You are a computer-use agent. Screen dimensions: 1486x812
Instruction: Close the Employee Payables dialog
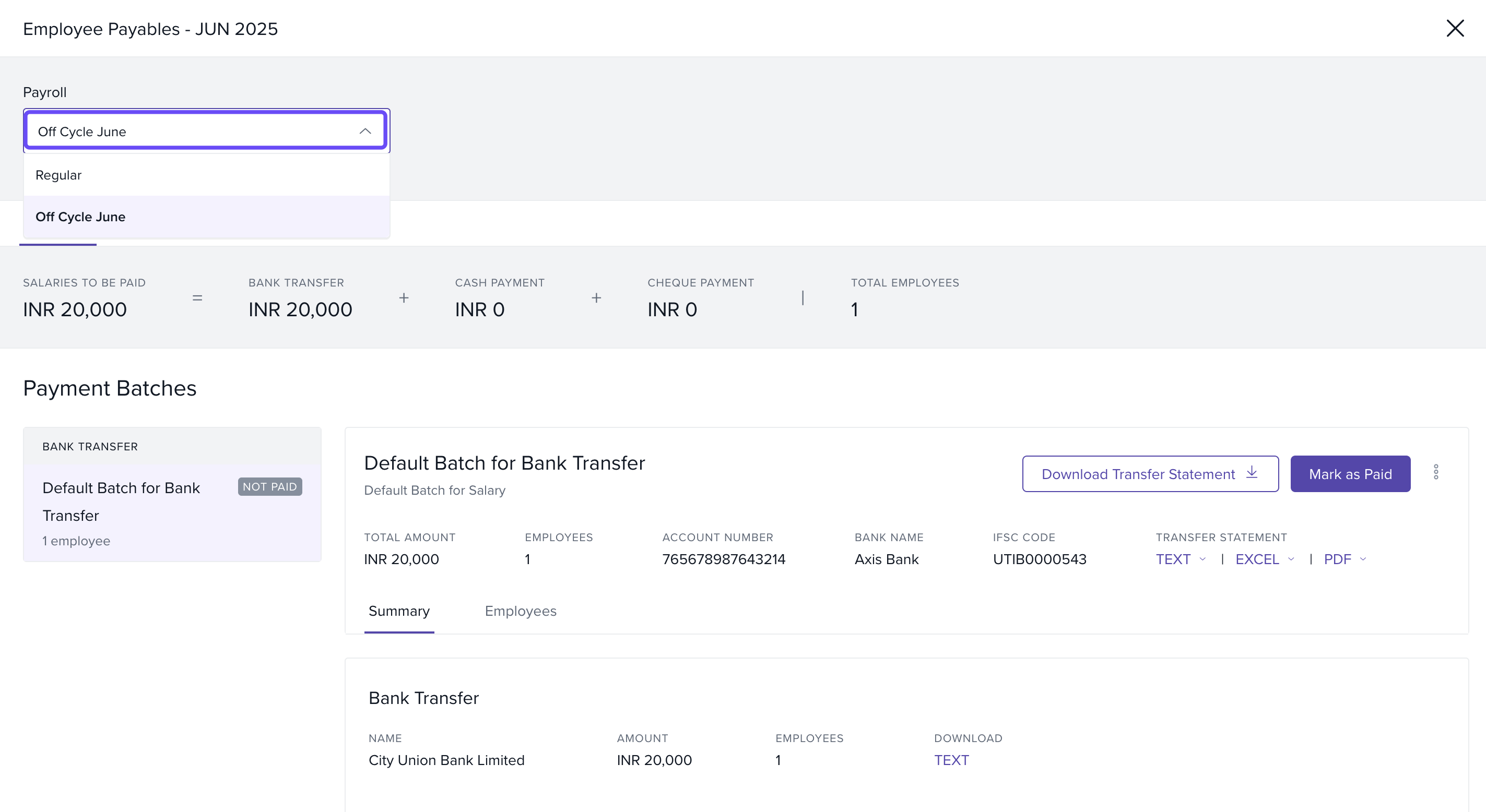1454,28
